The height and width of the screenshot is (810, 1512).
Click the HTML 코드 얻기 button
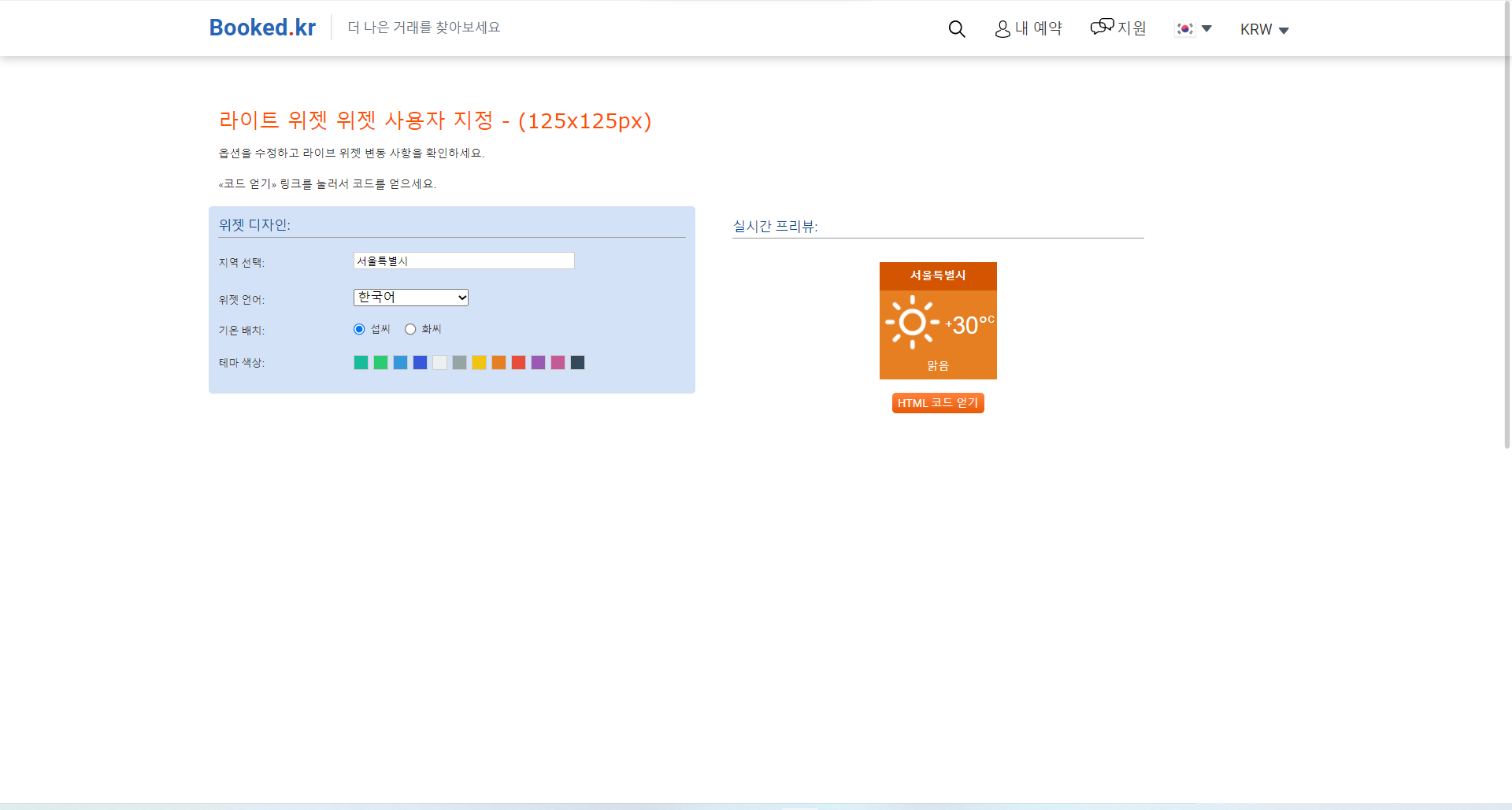pyautogui.click(x=938, y=403)
